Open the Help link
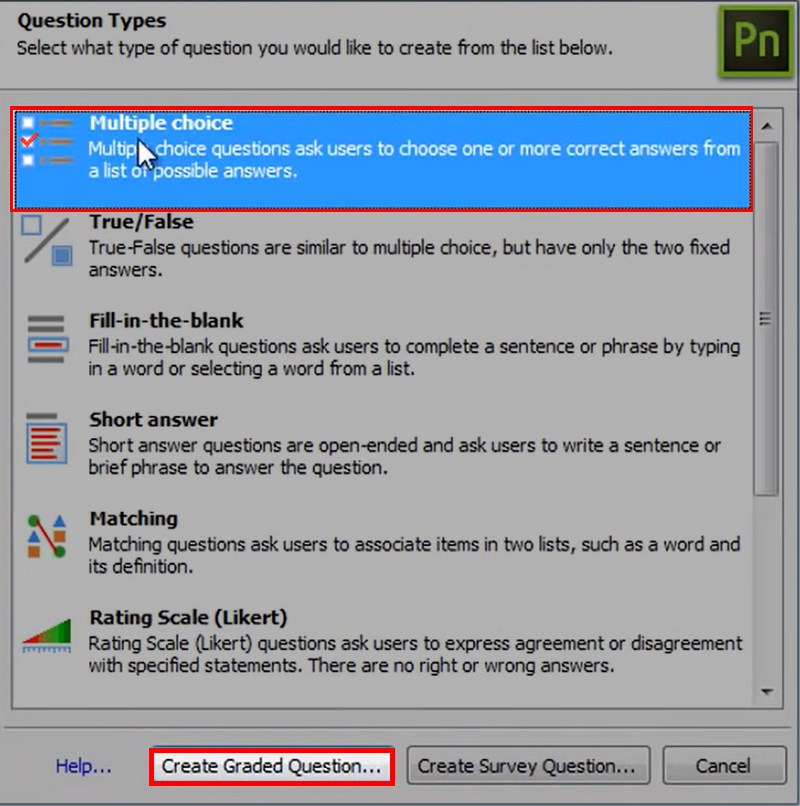Screen dimensions: 800x806 [83, 766]
